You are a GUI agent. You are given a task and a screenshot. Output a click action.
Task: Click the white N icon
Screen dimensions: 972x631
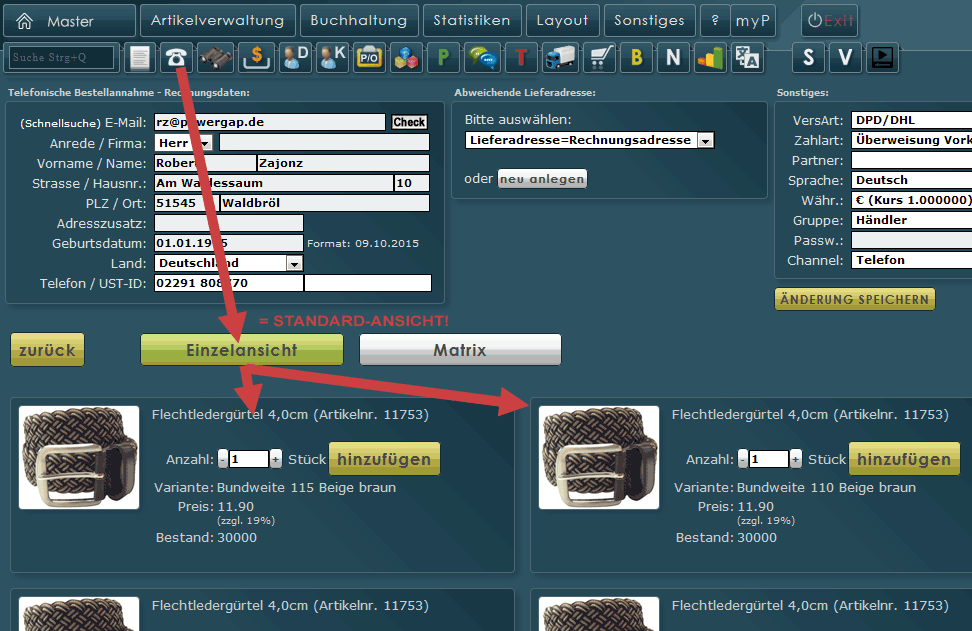(673, 58)
